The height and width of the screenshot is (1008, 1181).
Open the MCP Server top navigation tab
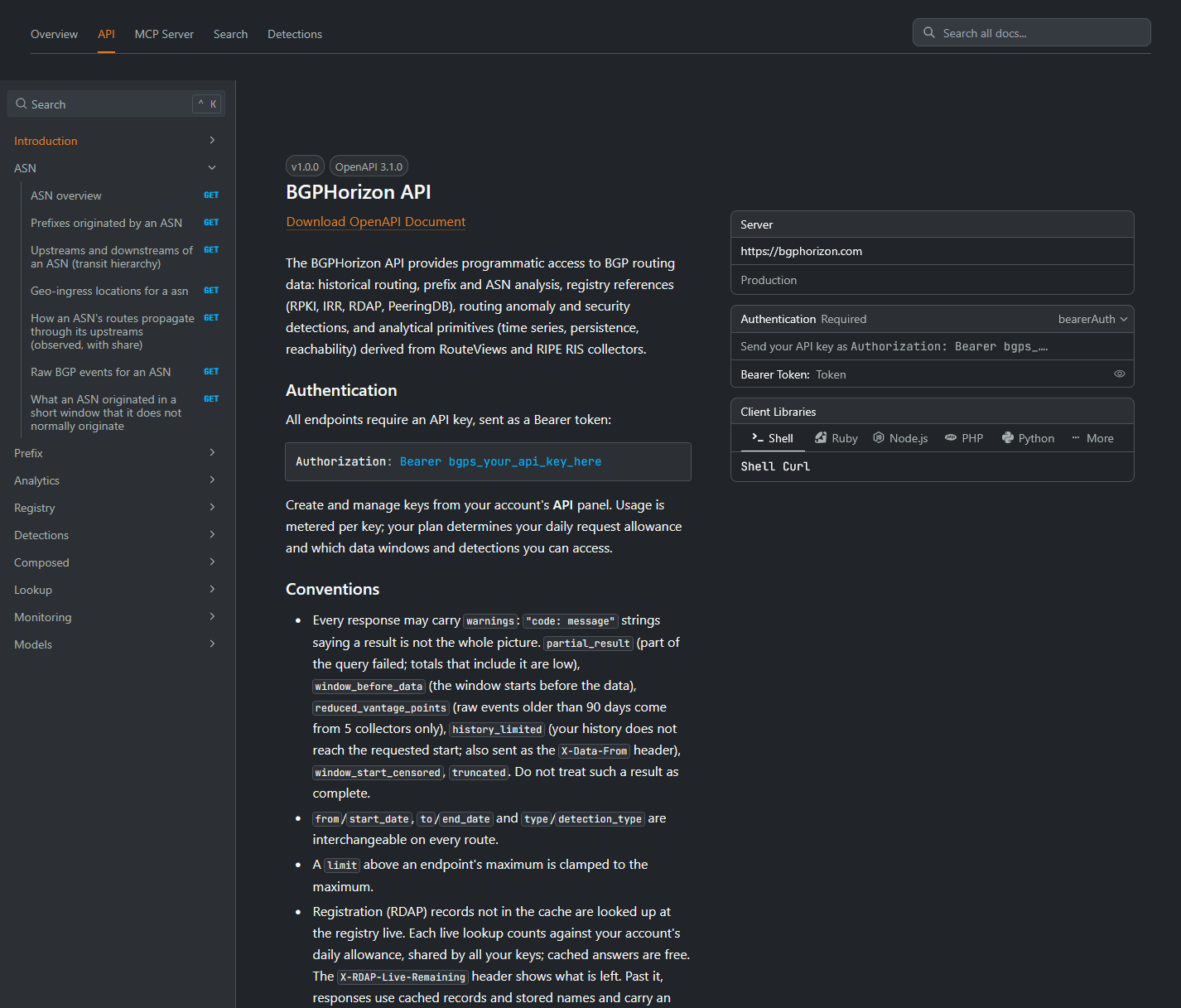tap(164, 34)
